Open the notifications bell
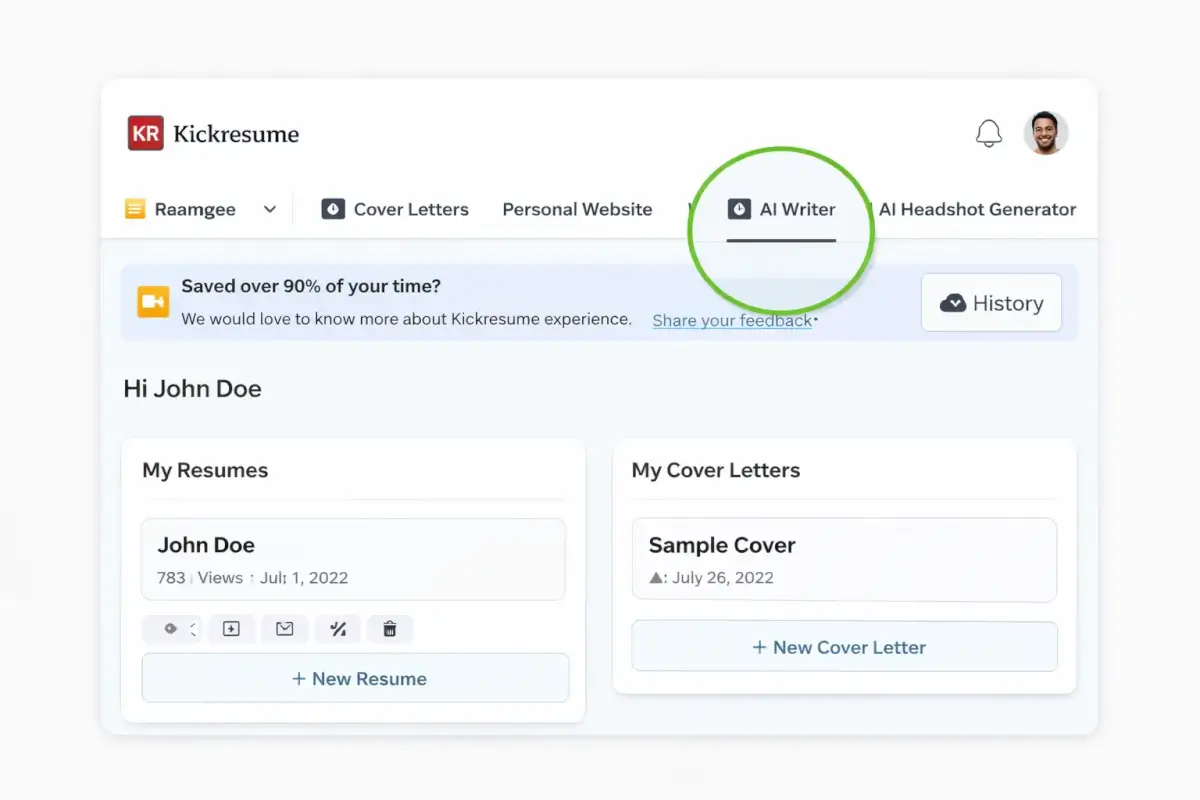Image resolution: width=1200 pixels, height=800 pixels. pyautogui.click(x=988, y=133)
